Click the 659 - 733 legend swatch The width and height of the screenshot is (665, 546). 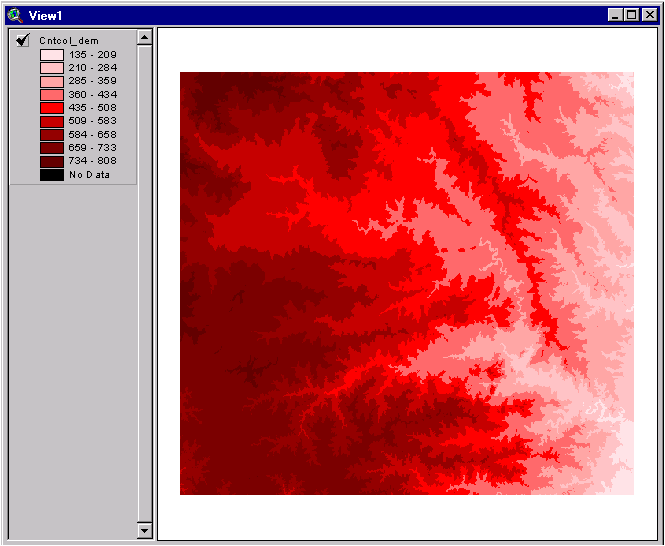[x=51, y=147]
